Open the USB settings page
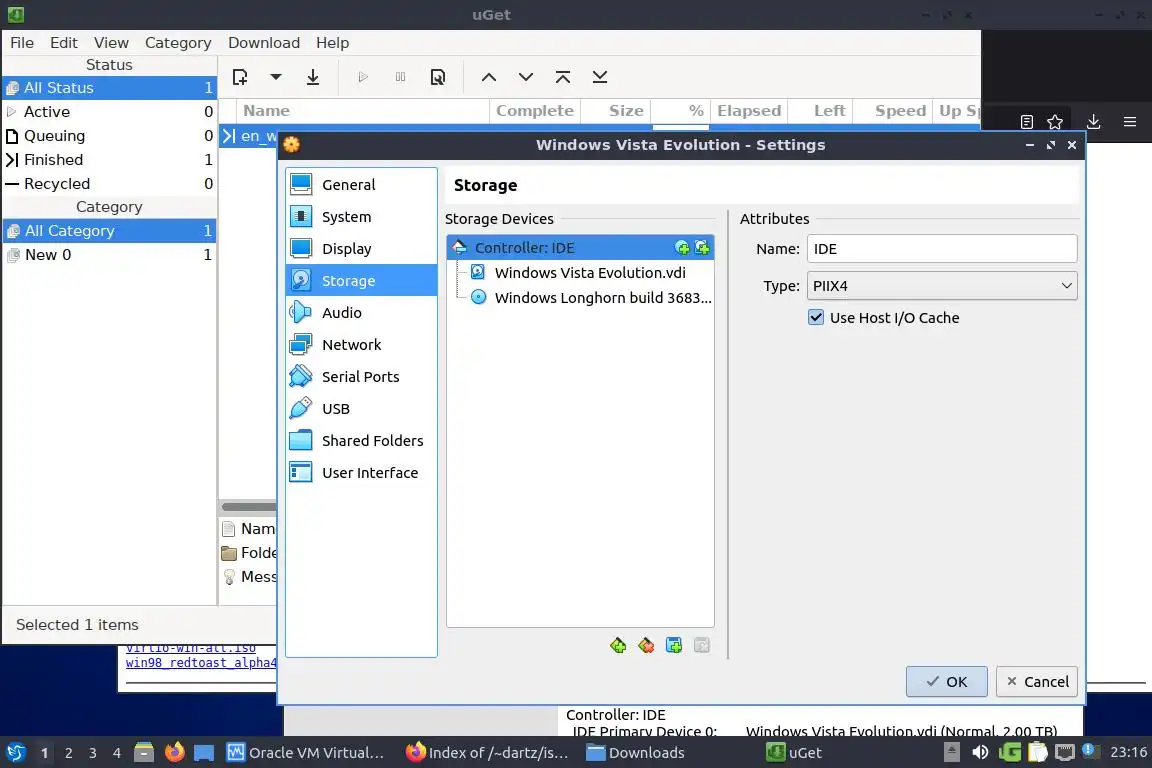1152x768 pixels. pos(361,409)
